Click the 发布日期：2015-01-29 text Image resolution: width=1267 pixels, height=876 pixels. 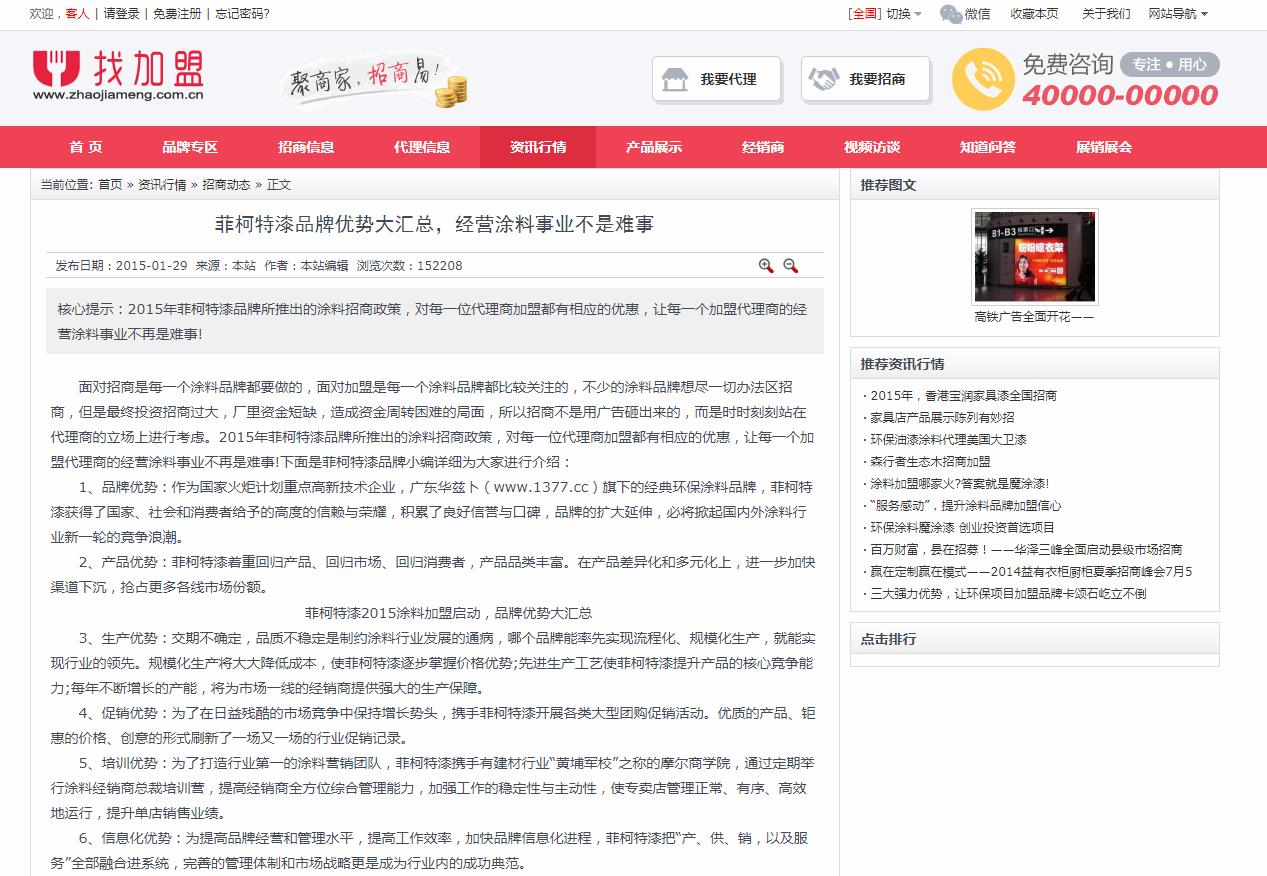pos(121,266)
